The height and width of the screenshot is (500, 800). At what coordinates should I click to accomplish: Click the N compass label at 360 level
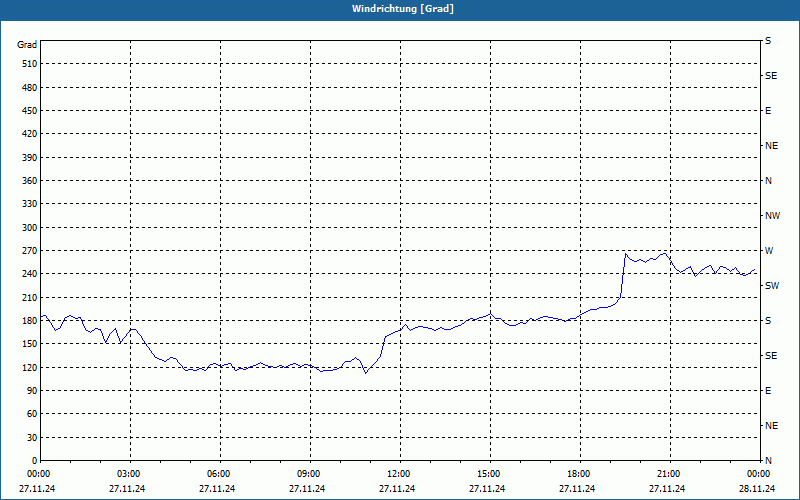pyautogui.click(x=768, y=181)
